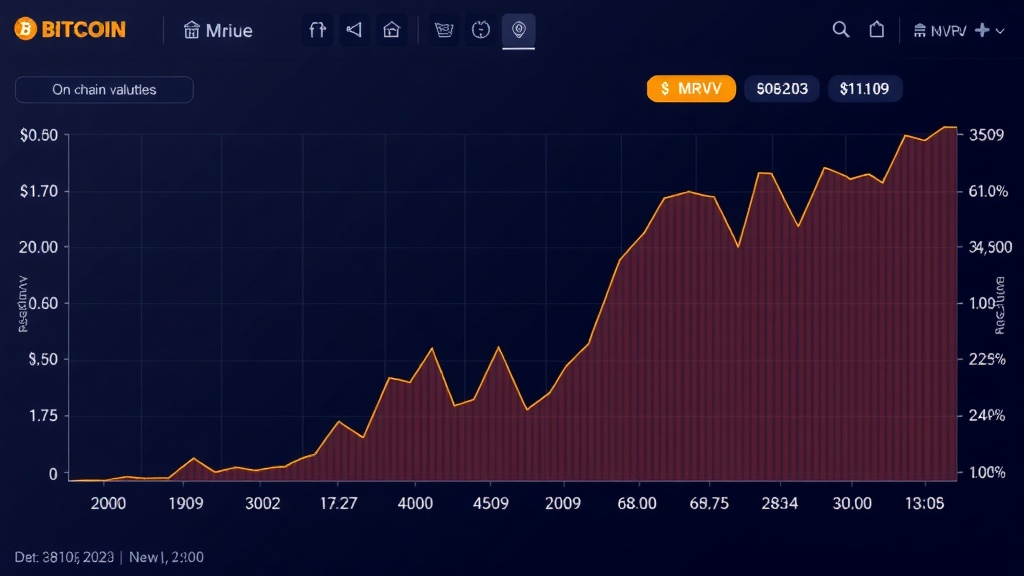Select the highlighted location pin icon
Image resolution: width=1024 pixels, height=576 pixels.
[518, 31]
